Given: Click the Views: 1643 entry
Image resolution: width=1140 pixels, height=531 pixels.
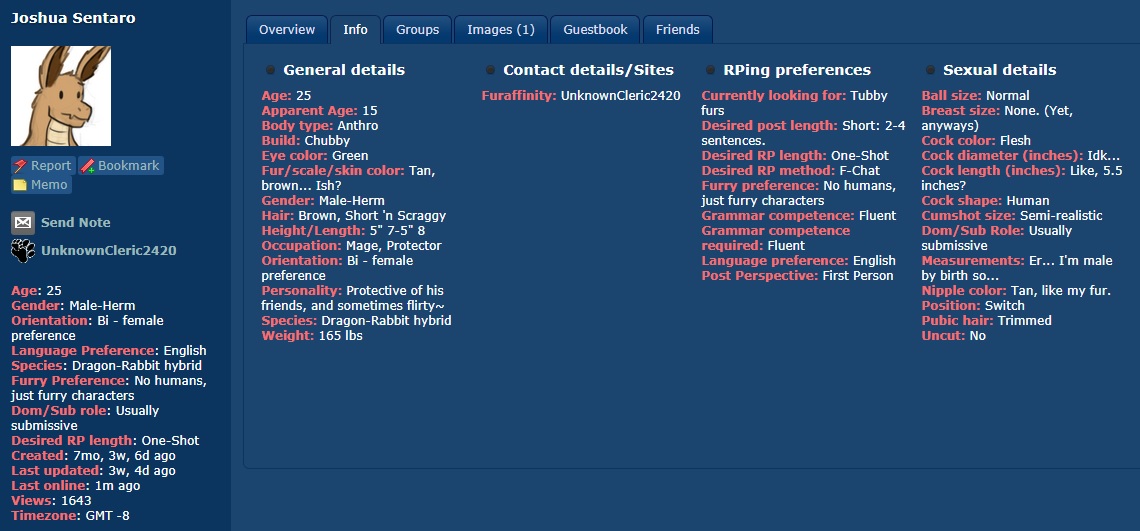Looking at the screenshot, I should (x=49, y=500).
